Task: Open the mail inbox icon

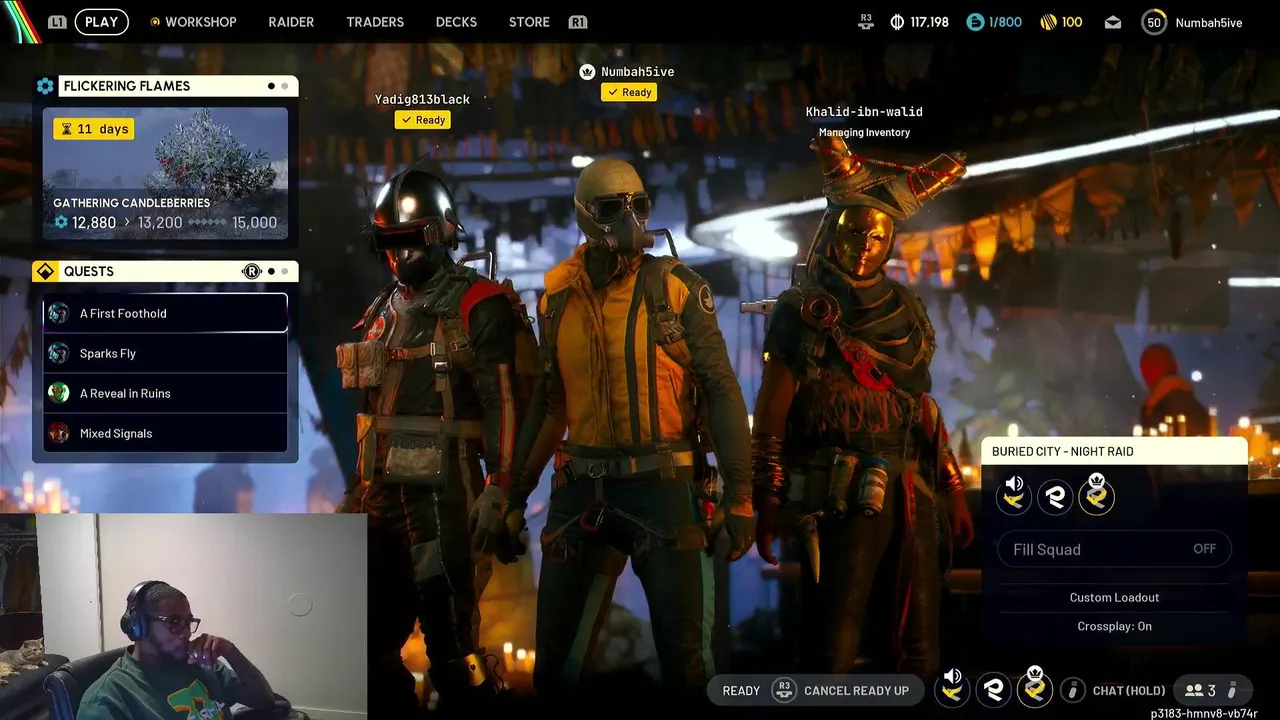Action: coord(1113,22)
